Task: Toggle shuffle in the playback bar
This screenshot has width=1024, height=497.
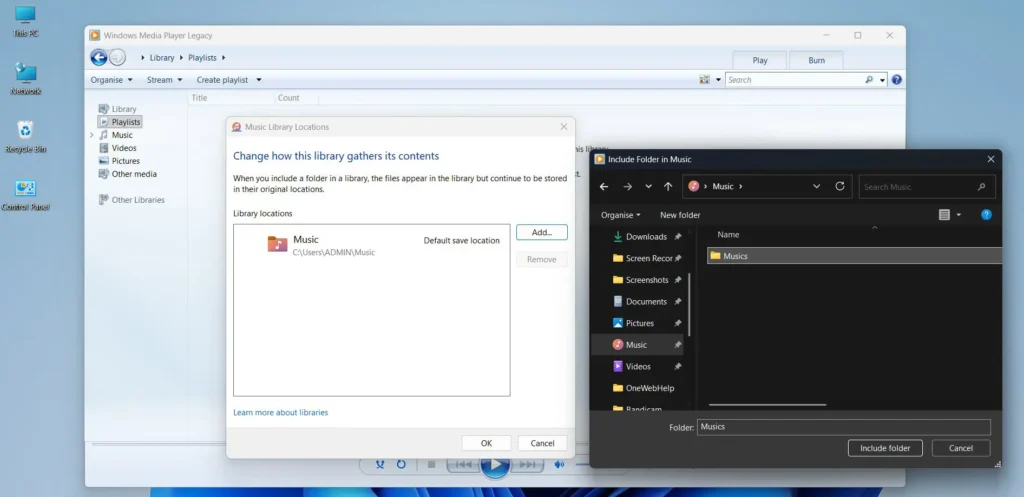Action: click(x=380, y=464)
